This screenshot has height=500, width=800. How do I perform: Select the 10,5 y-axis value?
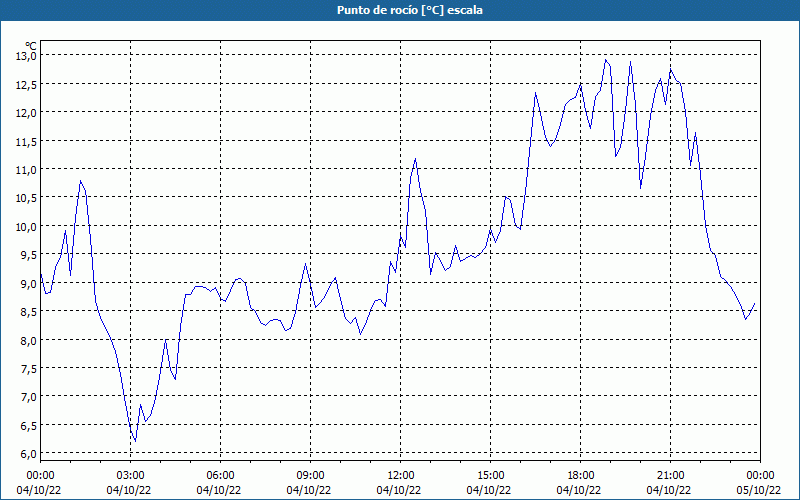tap(27, 198)
